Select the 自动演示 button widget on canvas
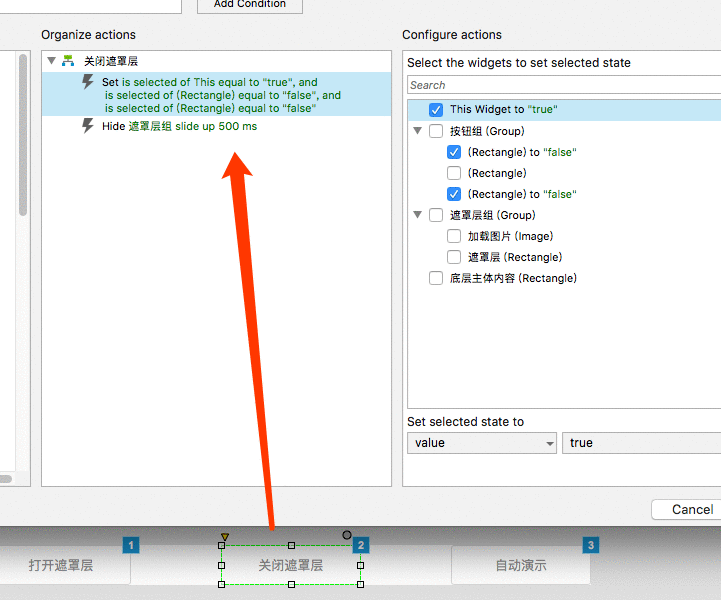The image size is (721, 600). (521, 565)
